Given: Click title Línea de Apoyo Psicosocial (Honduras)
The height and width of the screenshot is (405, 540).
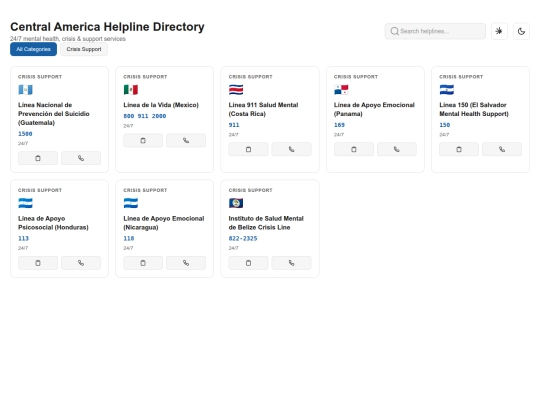Looking at the screenshot, I should tap(53, 223).
